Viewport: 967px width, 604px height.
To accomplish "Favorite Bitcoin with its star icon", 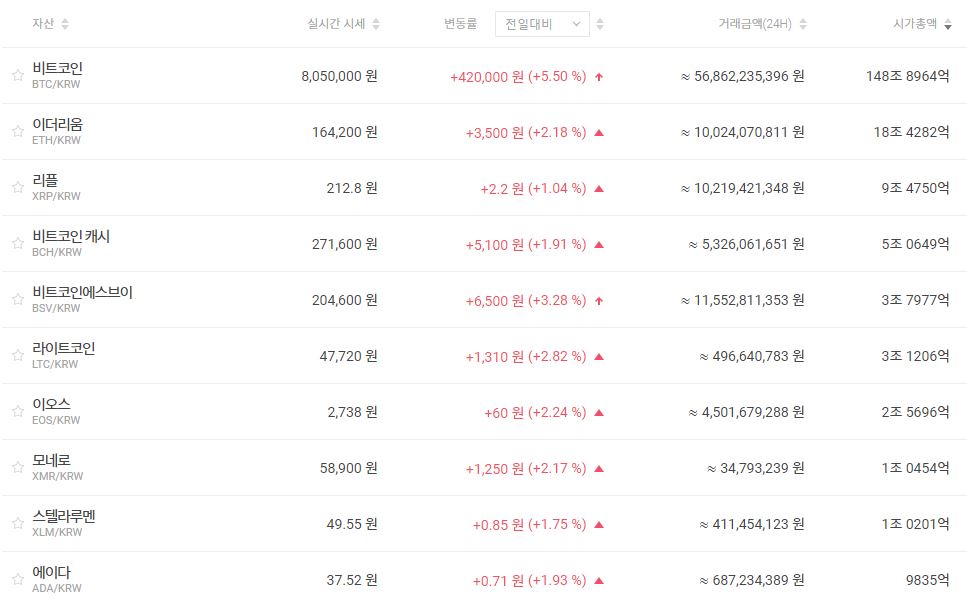I will coord(17,76).
